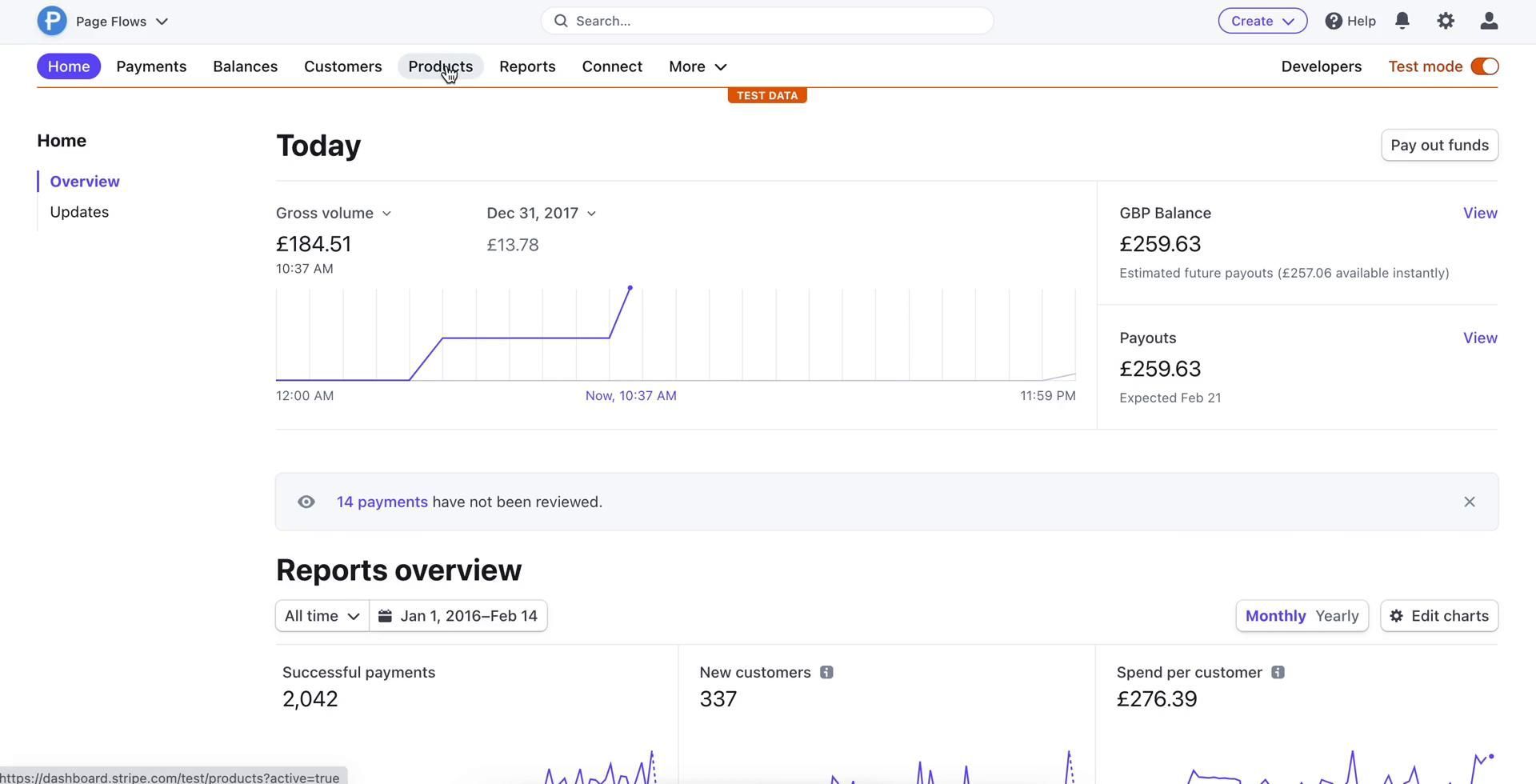The image size is (1536, 784).
Task: Open the All time range dropdown
Action: pos(322,616)
